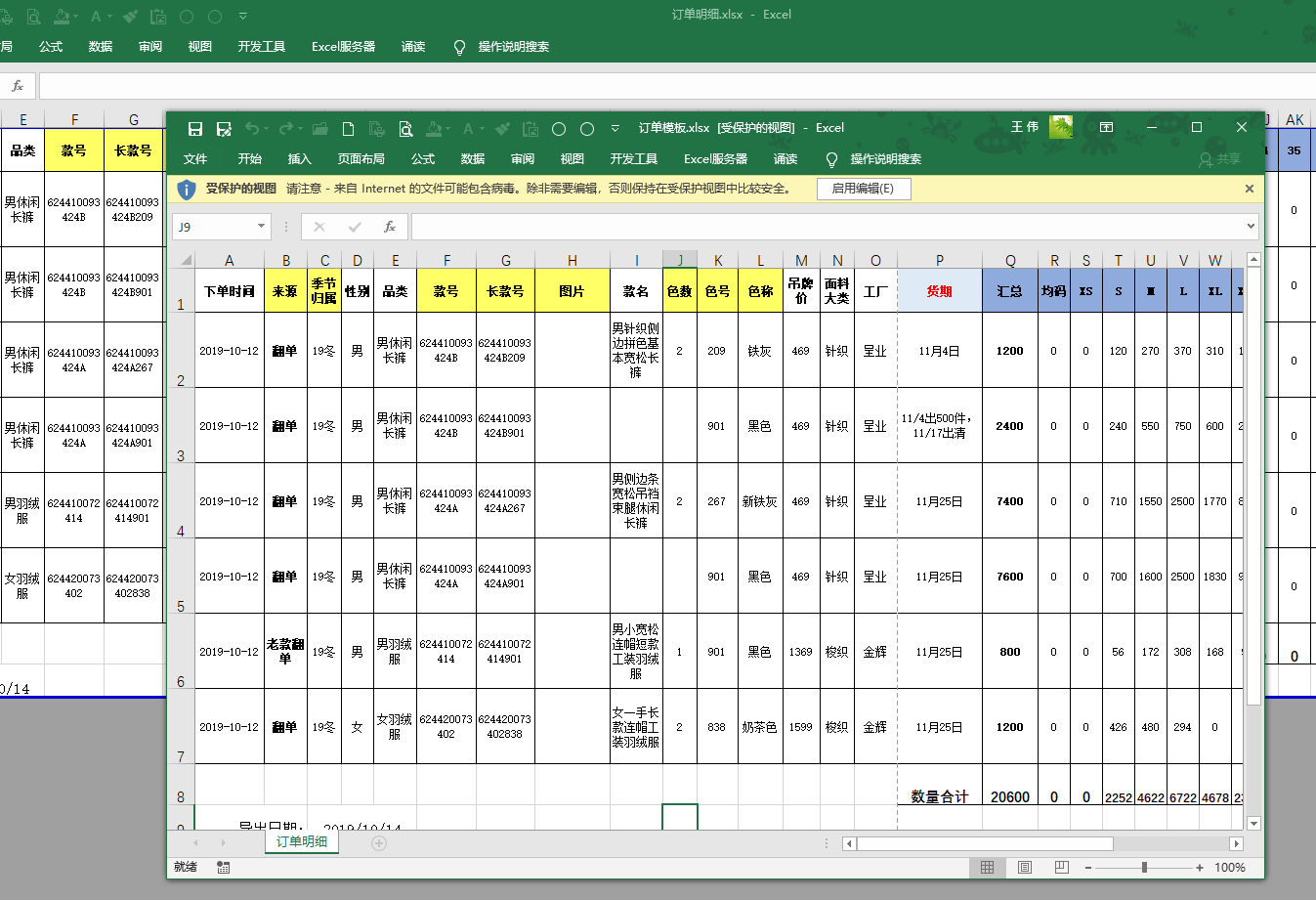Click the cancel X icon in formula bar
1316x900 pixels.
point(318,227)
